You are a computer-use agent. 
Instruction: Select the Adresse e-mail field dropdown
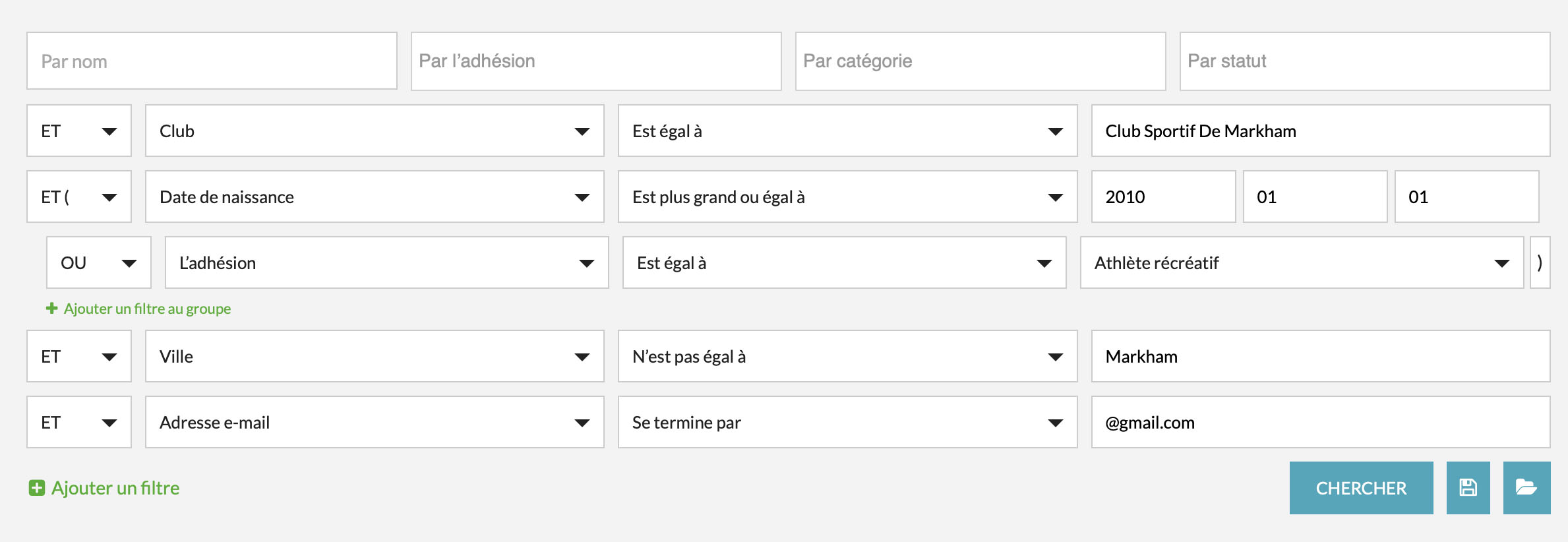(374, 423)
